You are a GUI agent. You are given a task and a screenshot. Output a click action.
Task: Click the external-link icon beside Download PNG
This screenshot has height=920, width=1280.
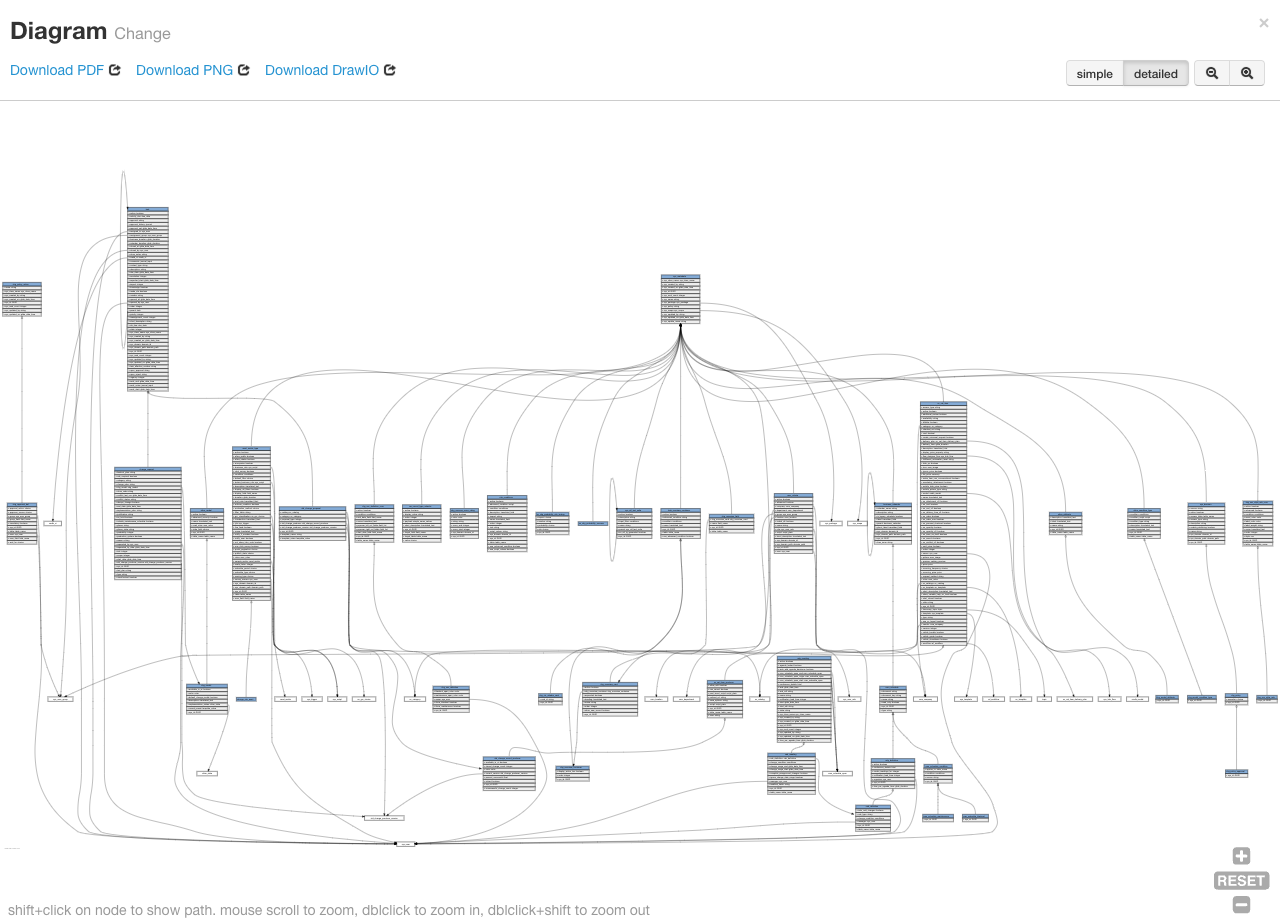click(243, 70)
